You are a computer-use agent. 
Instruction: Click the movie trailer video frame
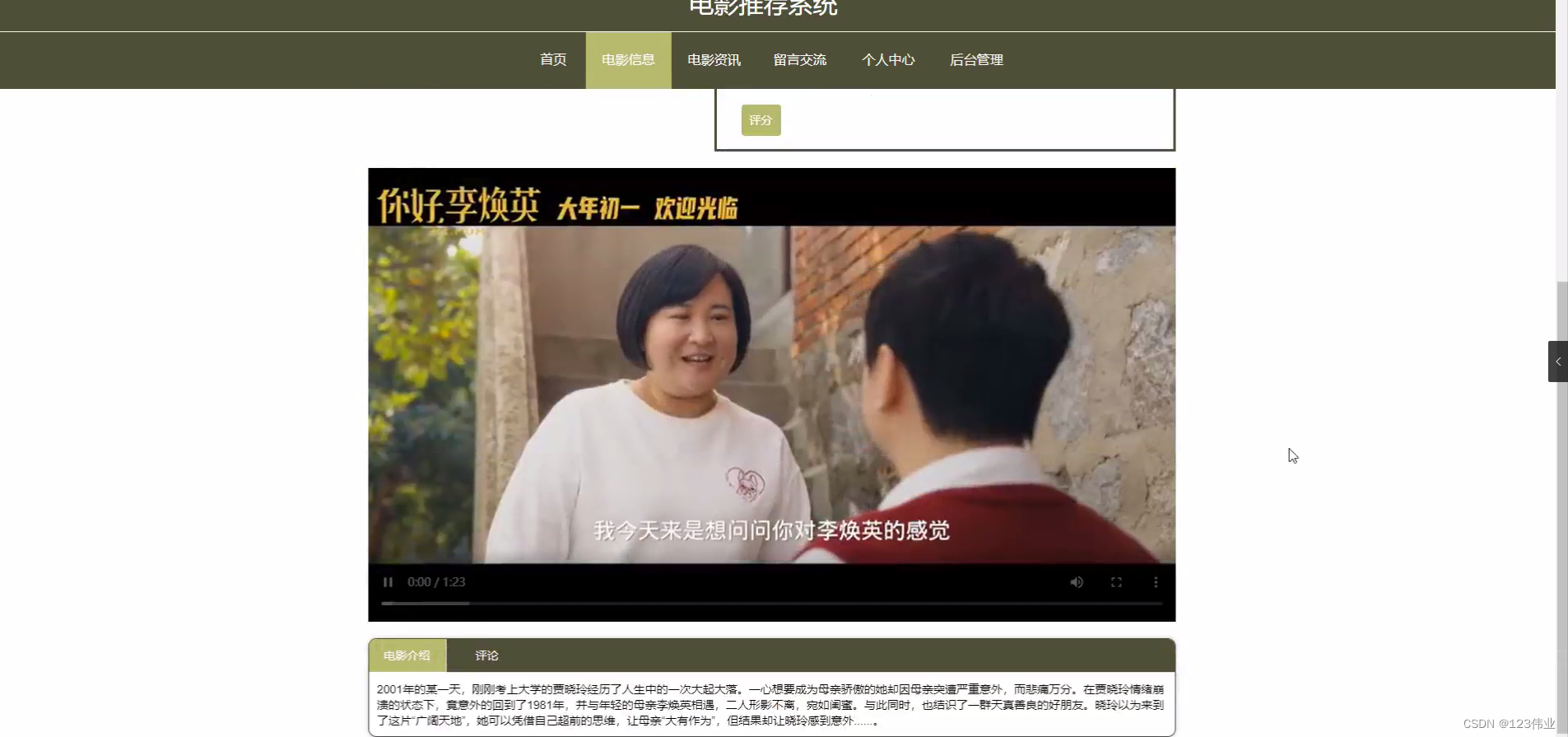point(771,394)
